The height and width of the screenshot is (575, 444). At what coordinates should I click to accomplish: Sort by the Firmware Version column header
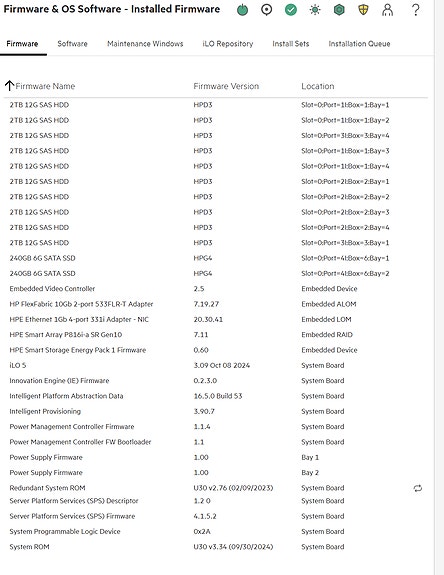pos(226,86)
